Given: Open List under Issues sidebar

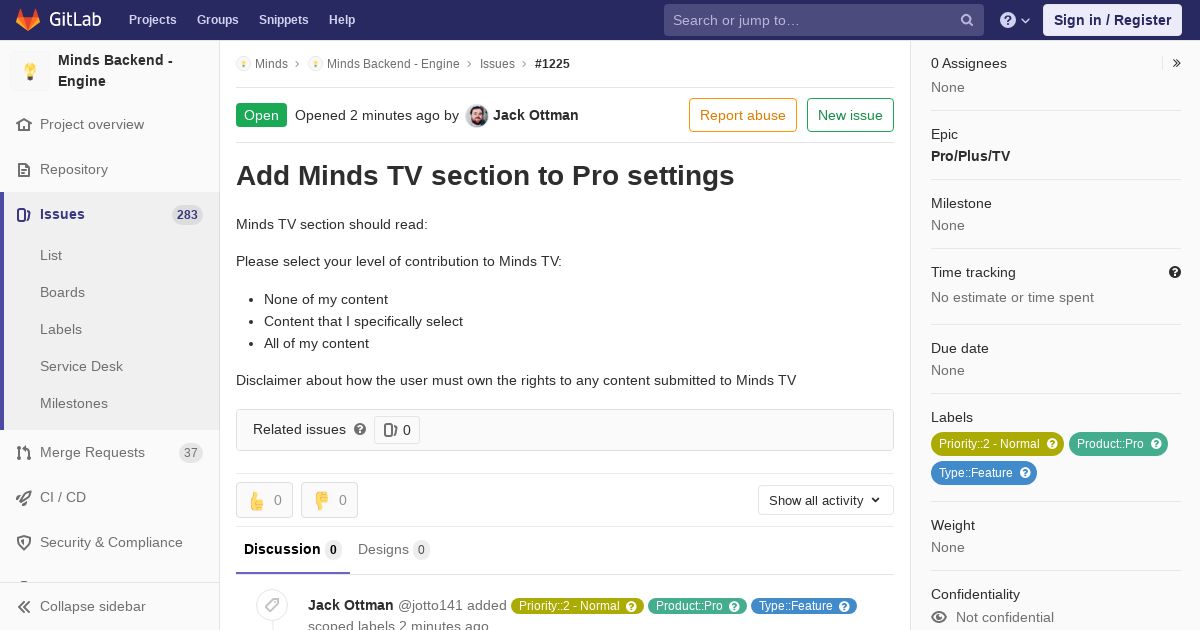Looking at the screenshot, I should pos(51,256).
